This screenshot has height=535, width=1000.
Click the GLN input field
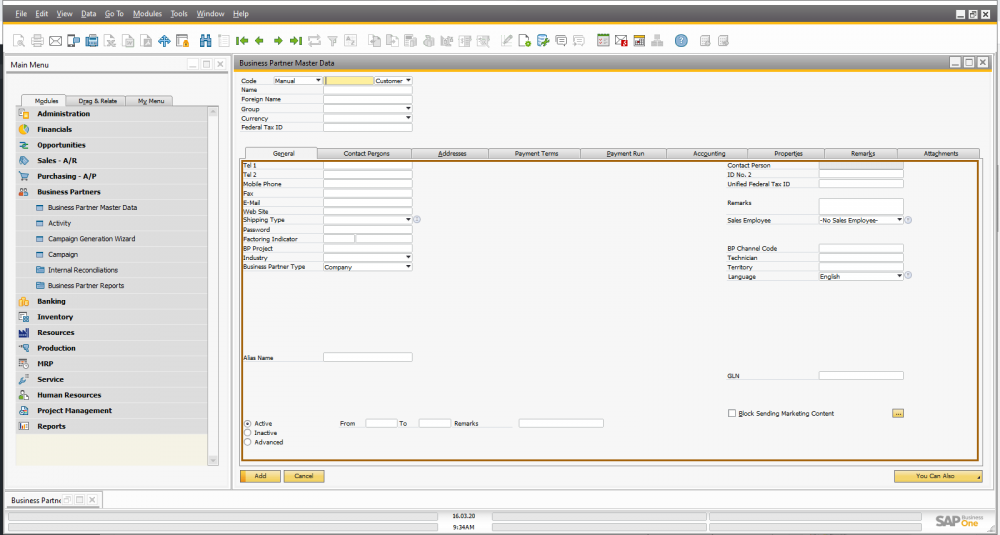tap(861, 376)
